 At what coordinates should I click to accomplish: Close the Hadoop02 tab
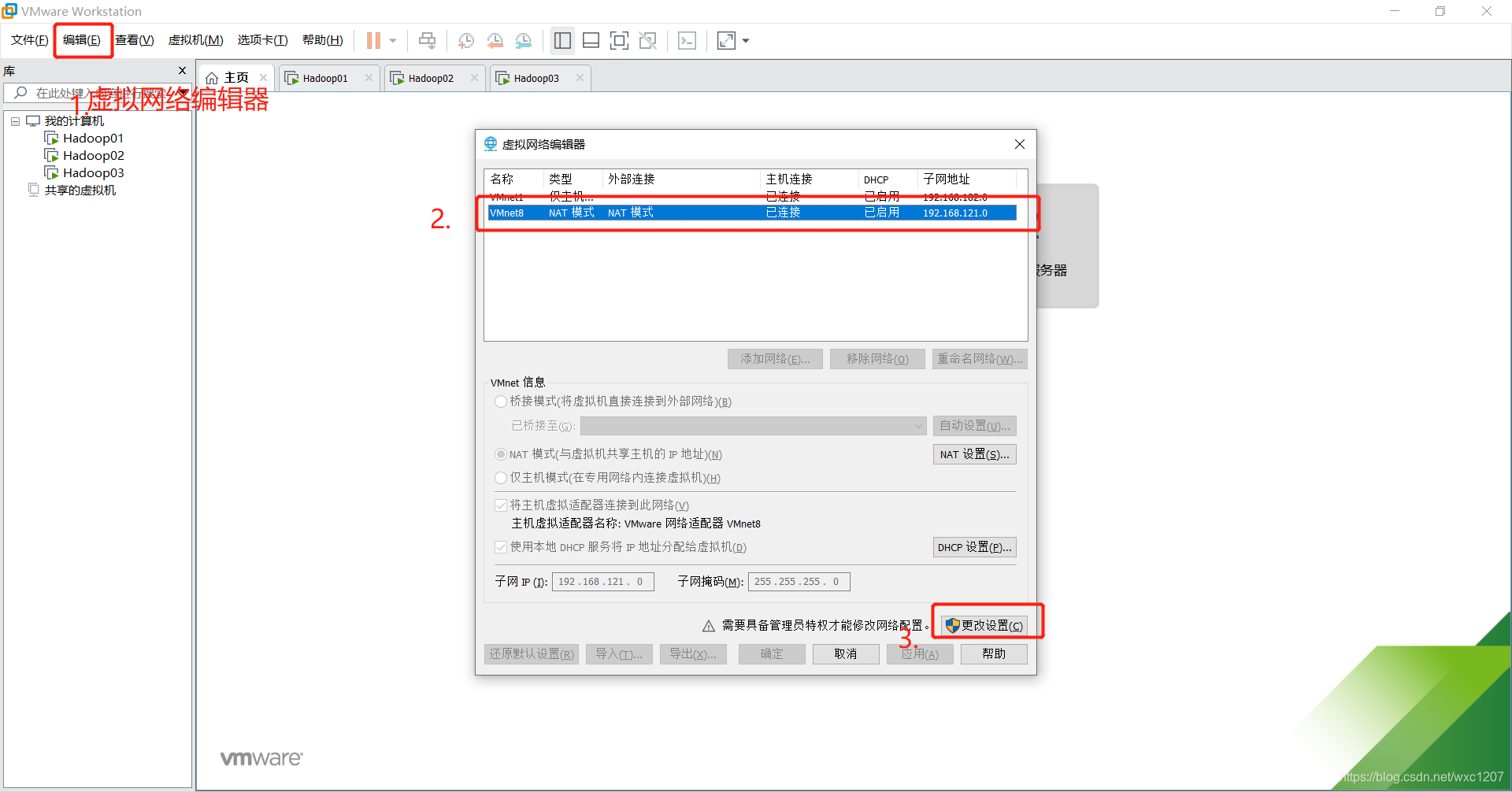tap(474, 78)
